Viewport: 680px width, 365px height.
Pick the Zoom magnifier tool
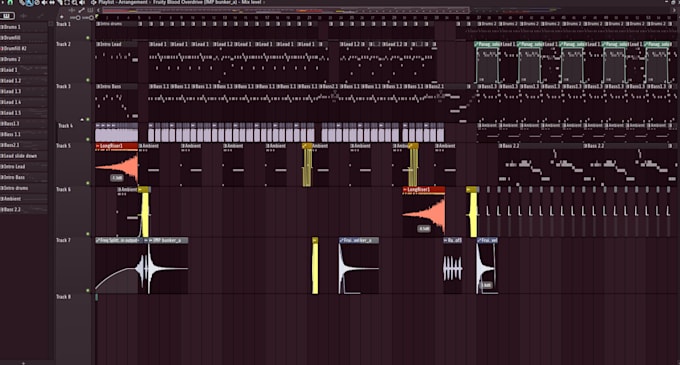click(x=74, y=2)
